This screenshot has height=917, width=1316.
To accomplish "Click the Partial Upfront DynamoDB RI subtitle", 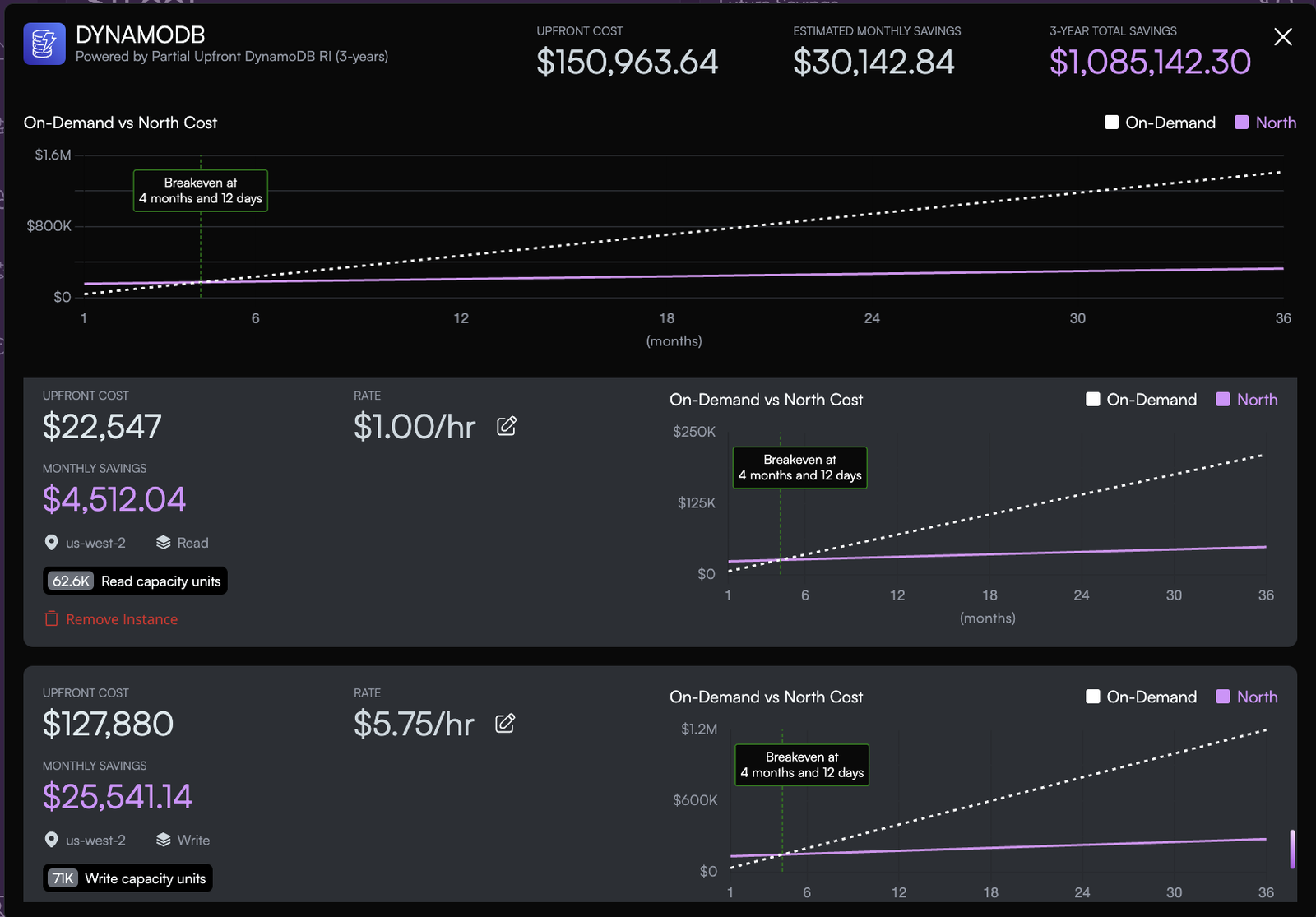I will [232, 57].
